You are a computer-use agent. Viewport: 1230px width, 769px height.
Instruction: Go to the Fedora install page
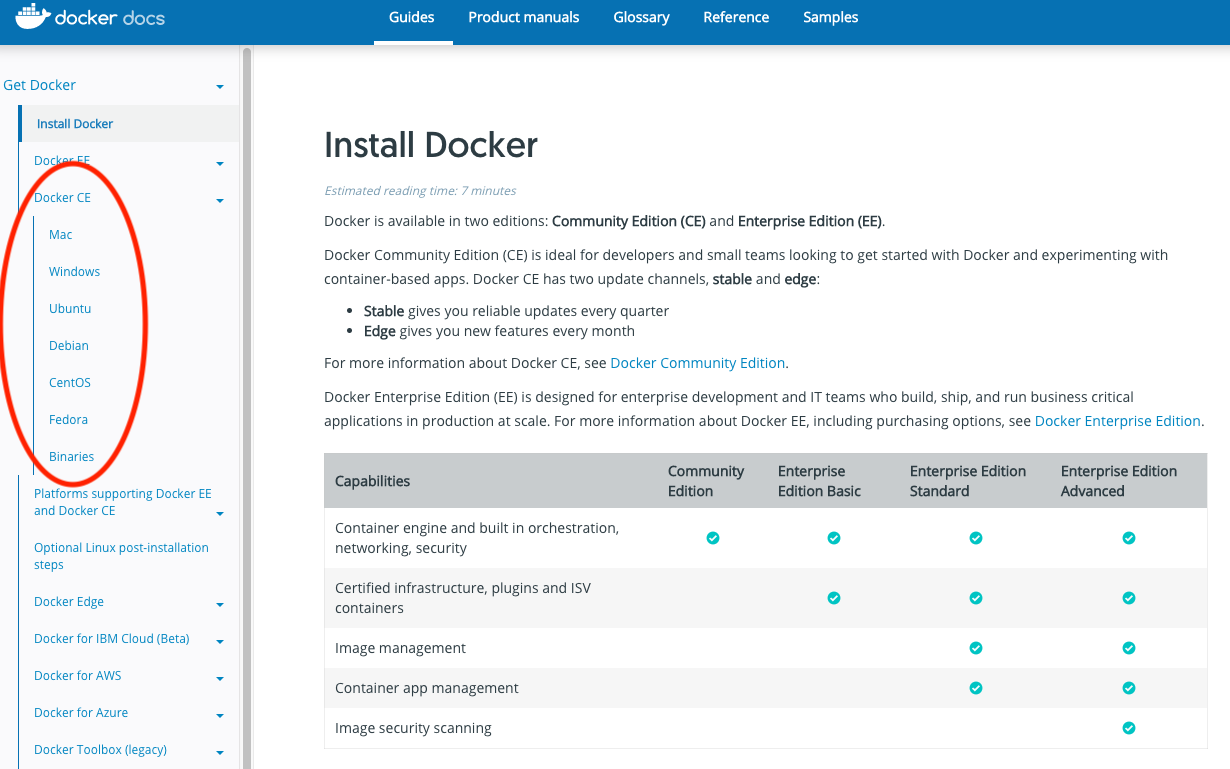pyautogui.click(x=69, y=420)
